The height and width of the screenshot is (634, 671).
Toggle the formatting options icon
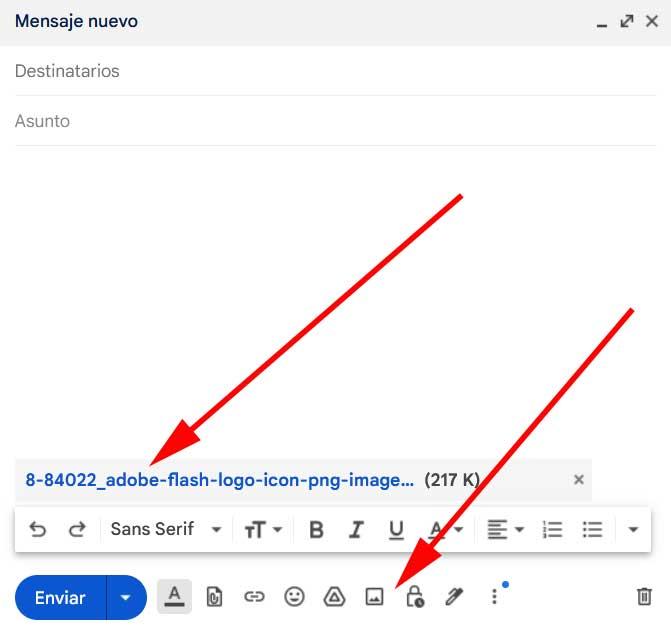[175, 596]
